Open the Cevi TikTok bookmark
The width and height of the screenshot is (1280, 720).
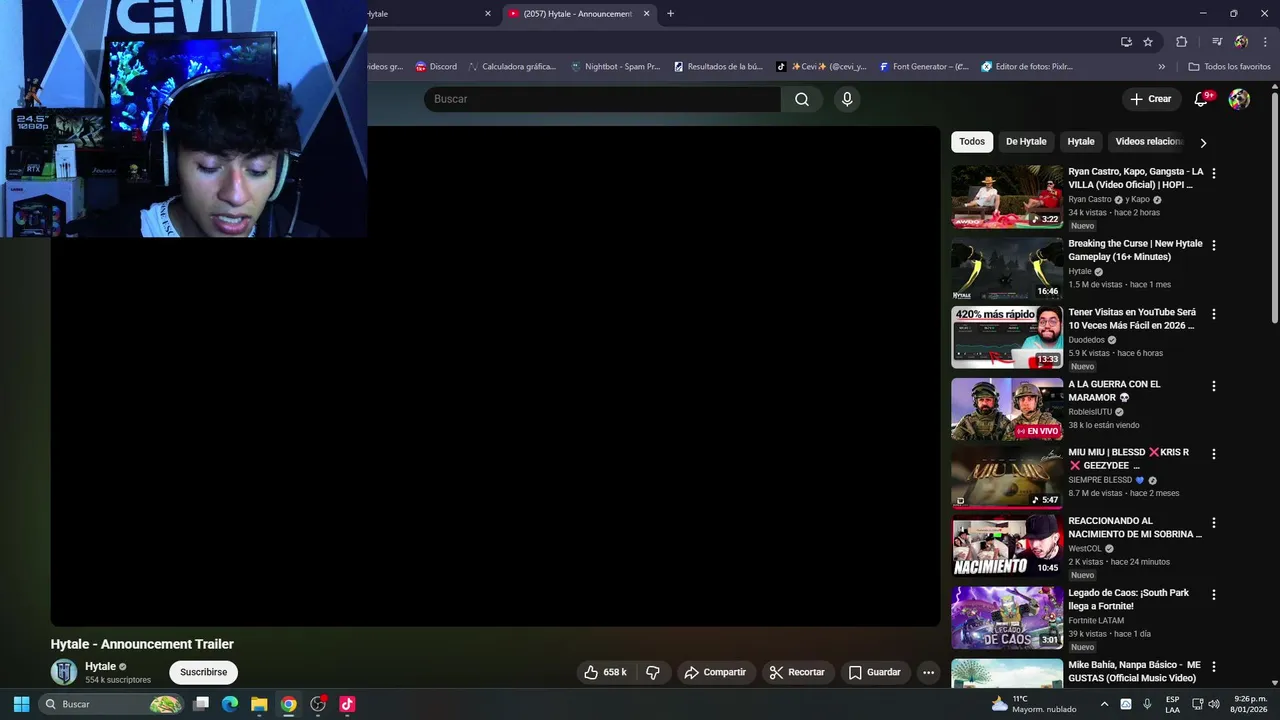pyautogui.click(x=821, y=67)
